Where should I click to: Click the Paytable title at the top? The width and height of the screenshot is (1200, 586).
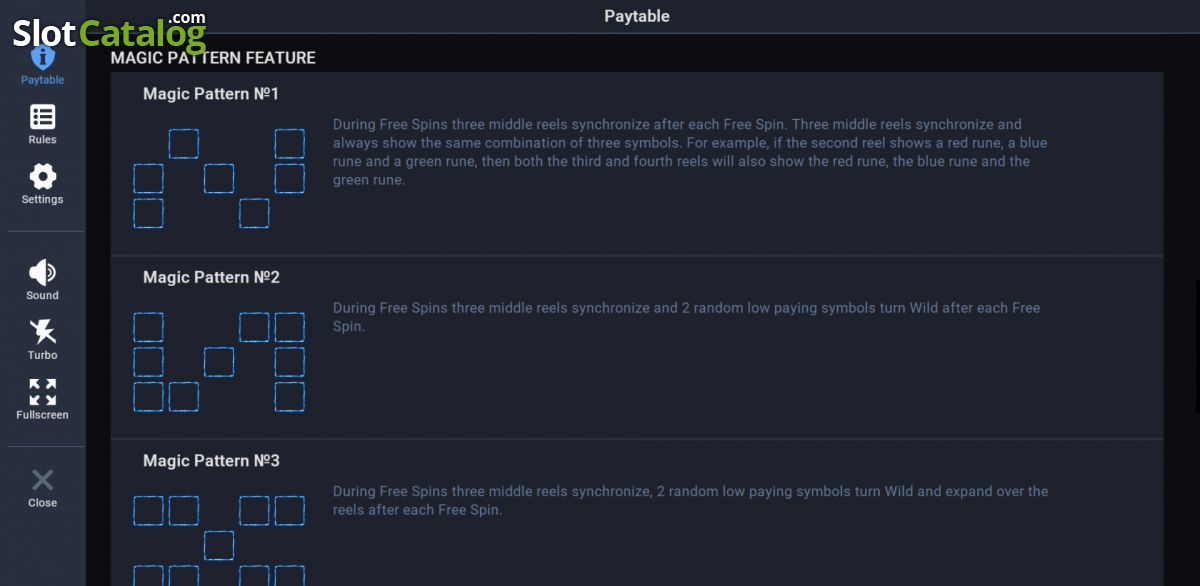point(637,16)
